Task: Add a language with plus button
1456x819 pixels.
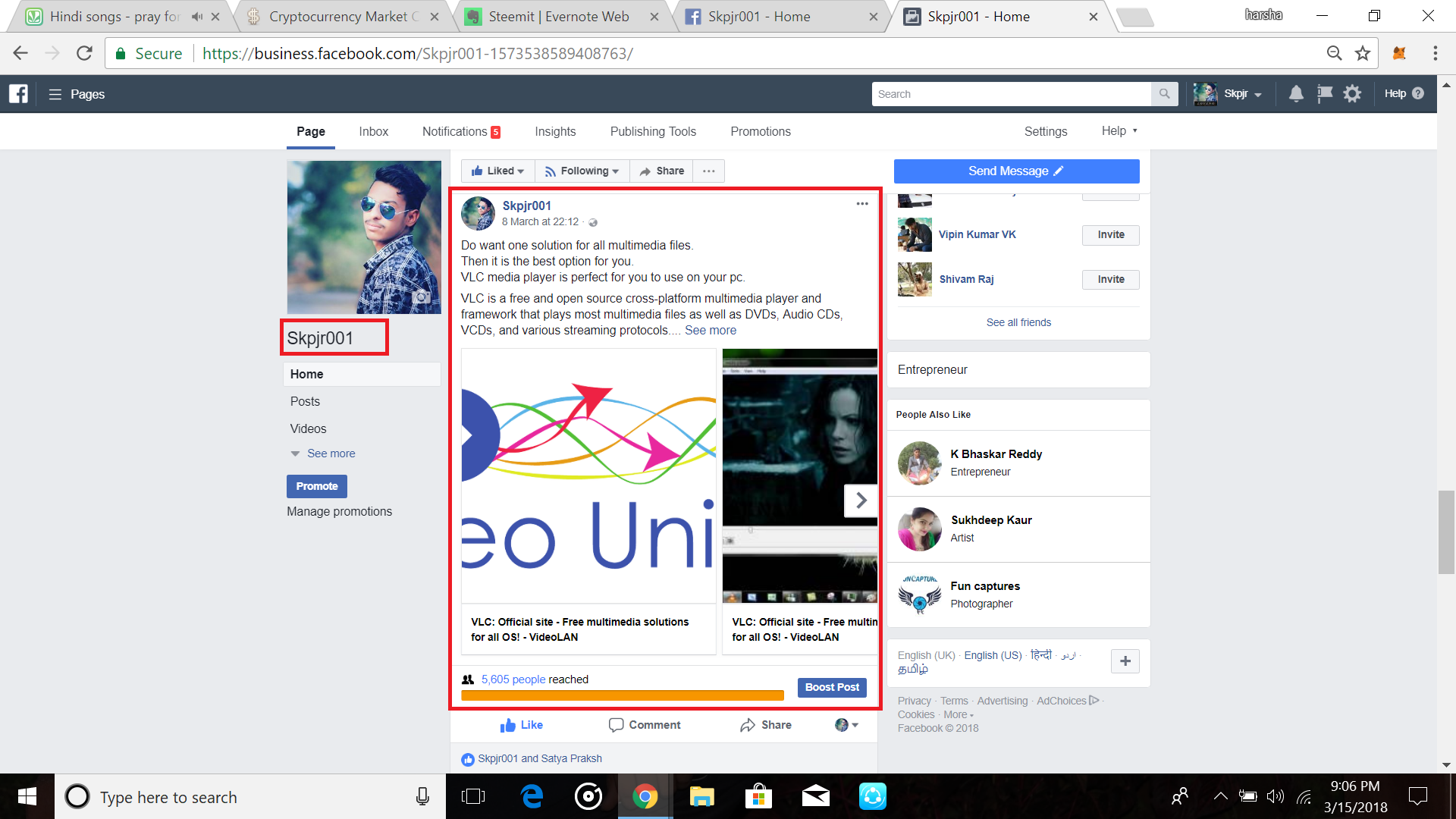Action: 1125,661
